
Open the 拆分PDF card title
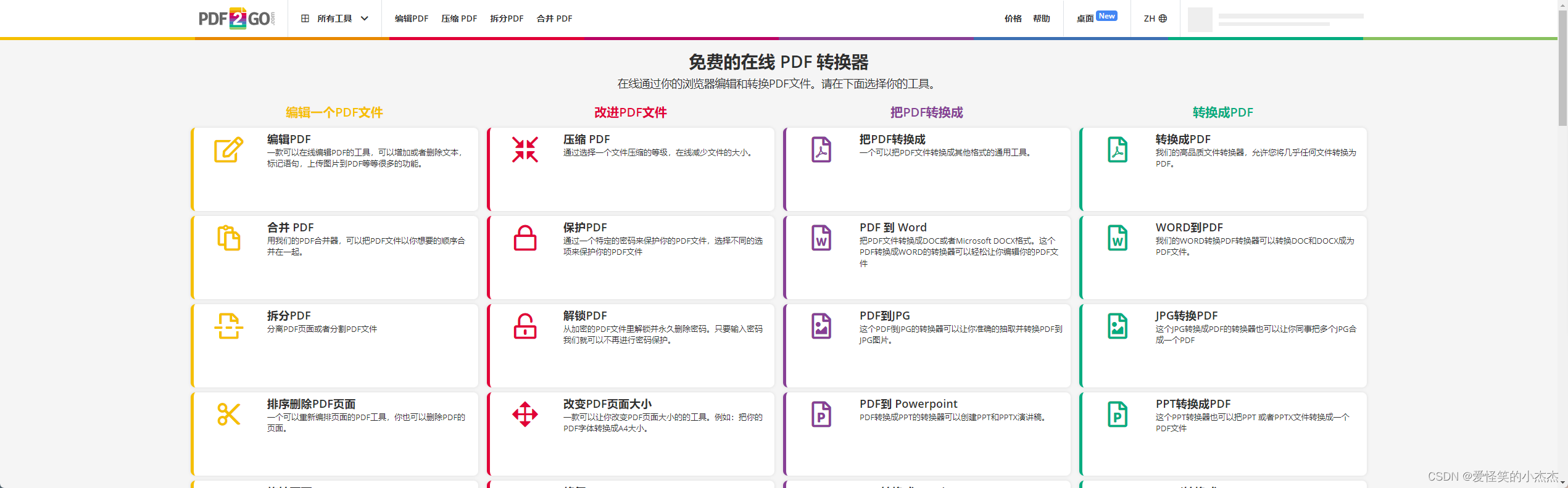pyautogui.click(x=289, y=316)
